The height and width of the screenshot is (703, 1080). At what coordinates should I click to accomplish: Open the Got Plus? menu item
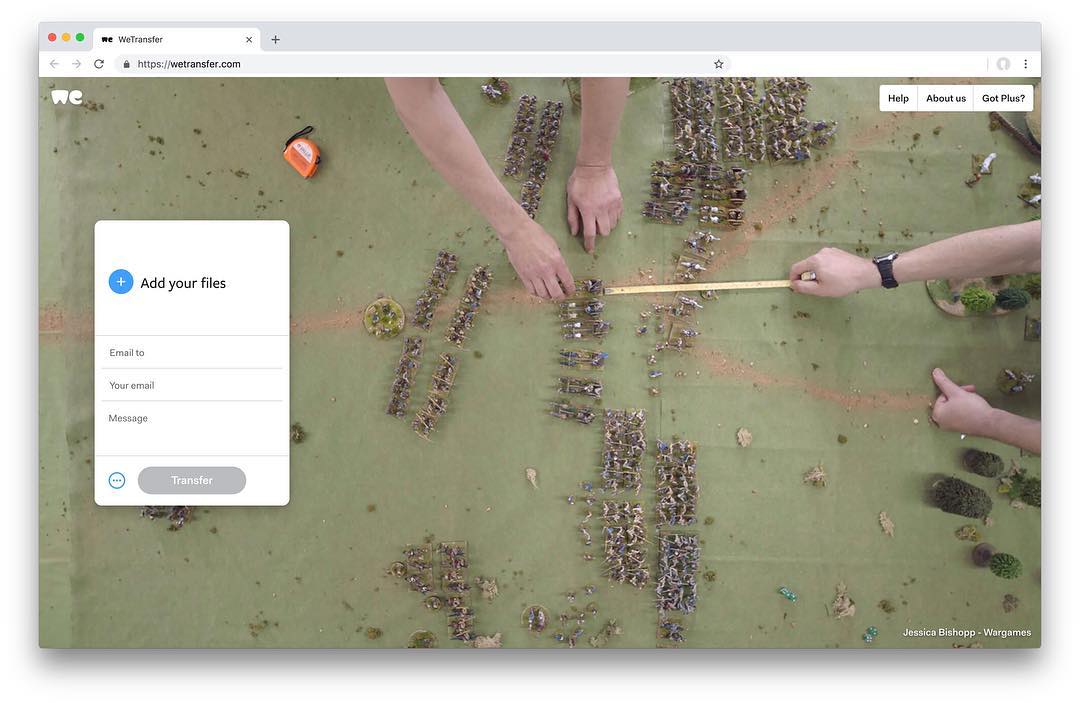1004,98
